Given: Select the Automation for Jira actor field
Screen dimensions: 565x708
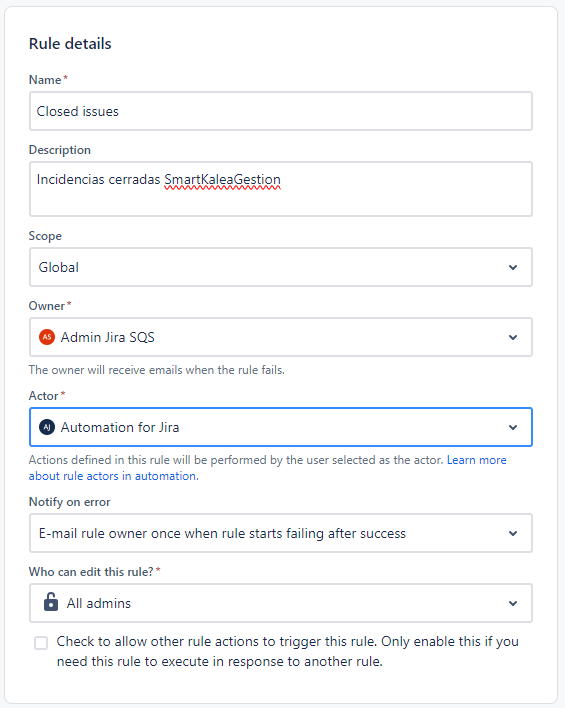Looking at the screenshot, I should (281, 427).
